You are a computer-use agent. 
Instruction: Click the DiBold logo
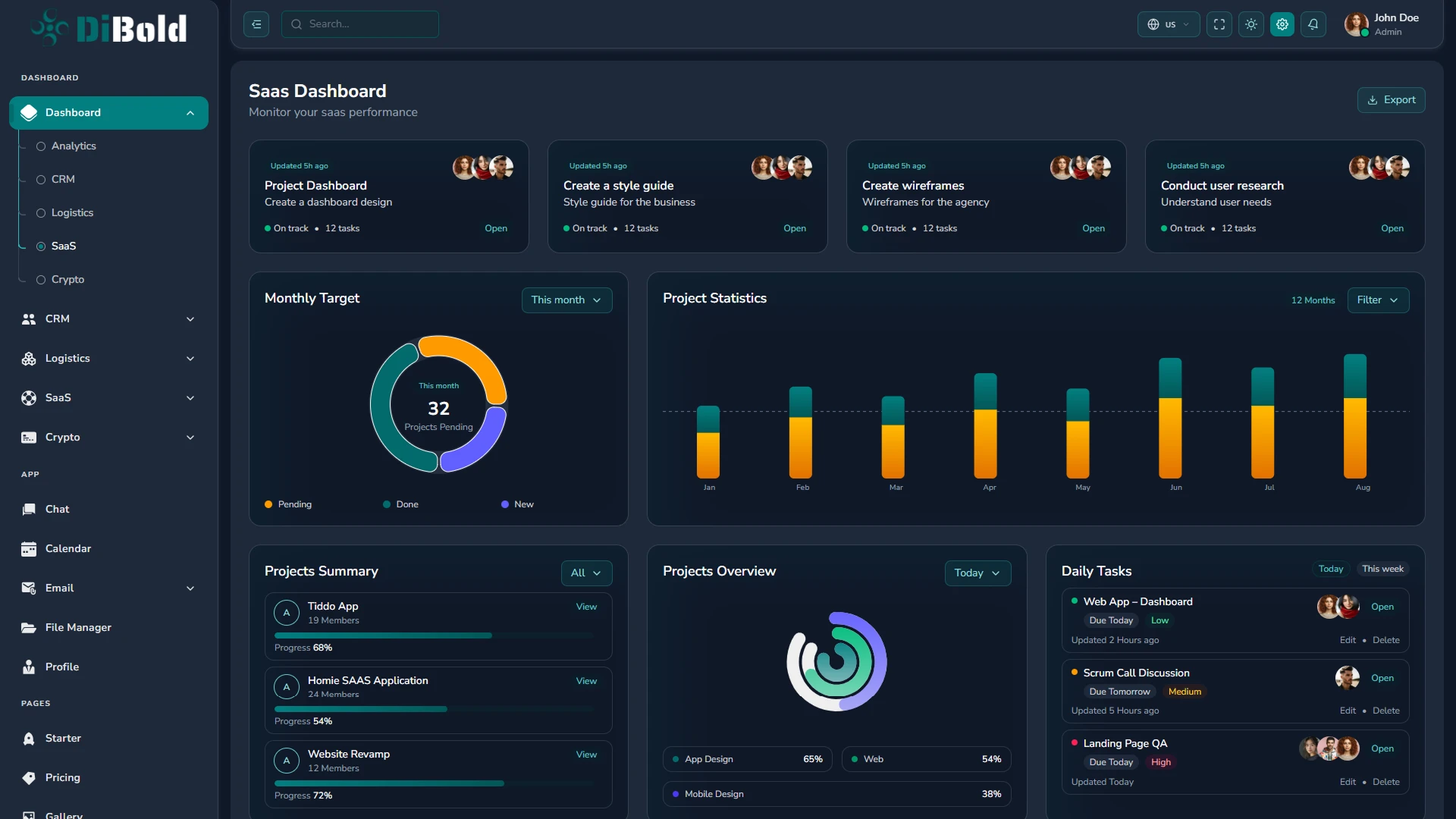[x=108, y=28]
